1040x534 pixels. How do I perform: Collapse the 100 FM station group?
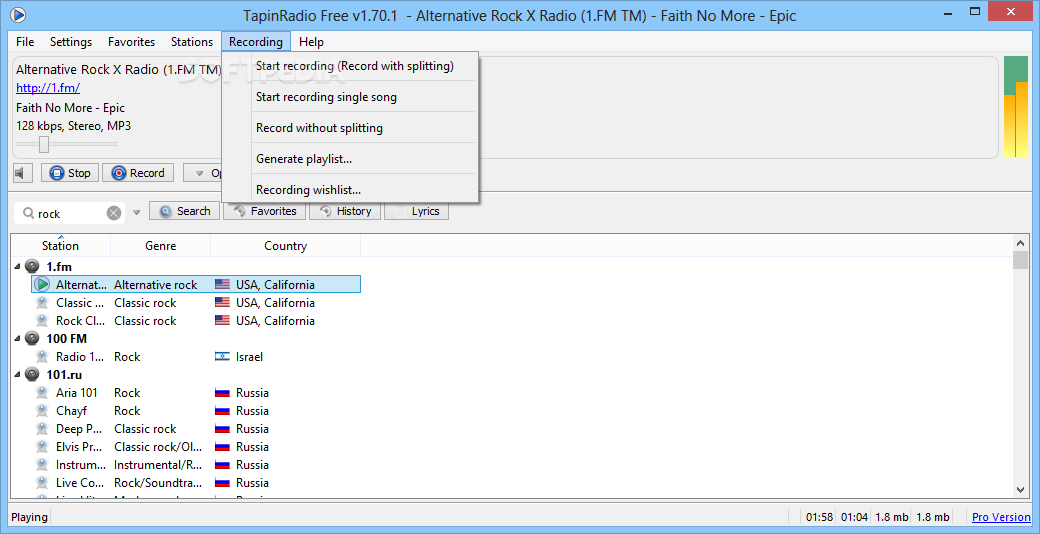click(17, 339)
